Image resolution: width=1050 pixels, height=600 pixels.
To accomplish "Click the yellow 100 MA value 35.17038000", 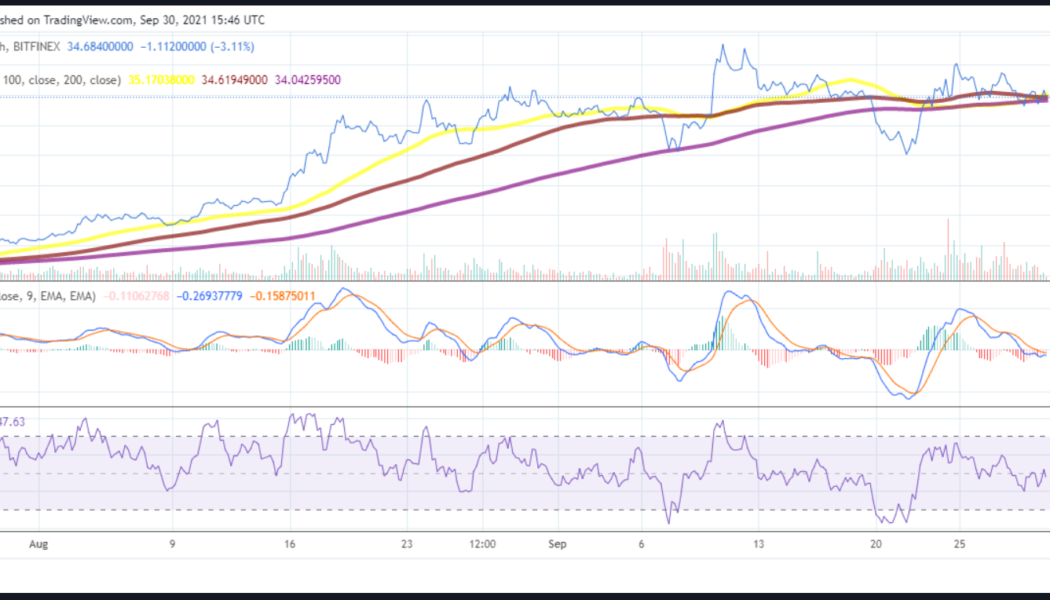I will click(163, 74).
